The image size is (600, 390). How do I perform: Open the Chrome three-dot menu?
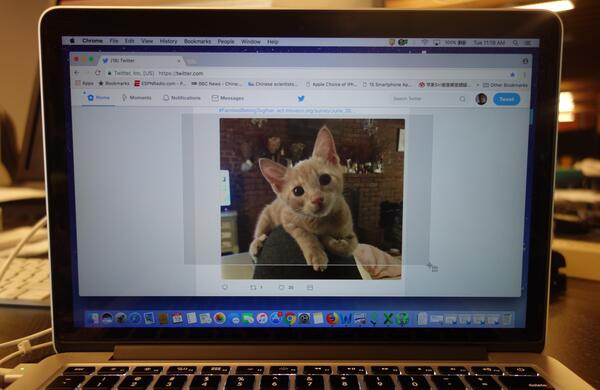click(525, 75)
